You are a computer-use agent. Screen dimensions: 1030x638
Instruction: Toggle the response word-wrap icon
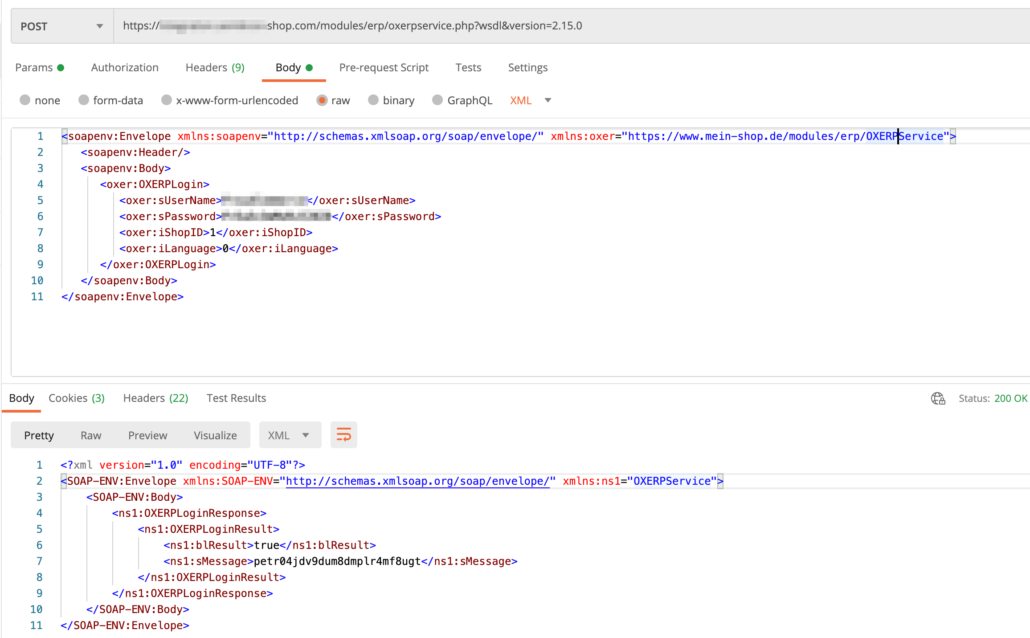pos(344,435)
